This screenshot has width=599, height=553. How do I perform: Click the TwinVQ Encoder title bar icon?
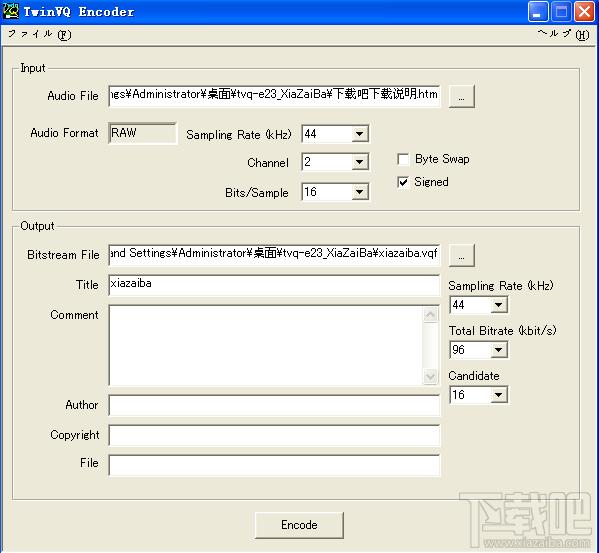[11, 11]
